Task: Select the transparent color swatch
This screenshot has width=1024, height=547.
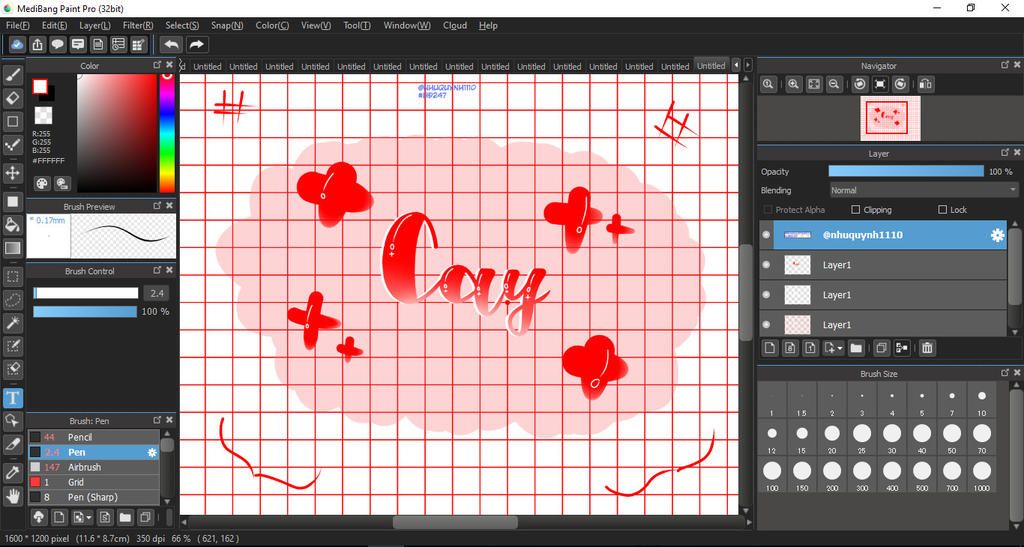Action: tap(44, 116)
